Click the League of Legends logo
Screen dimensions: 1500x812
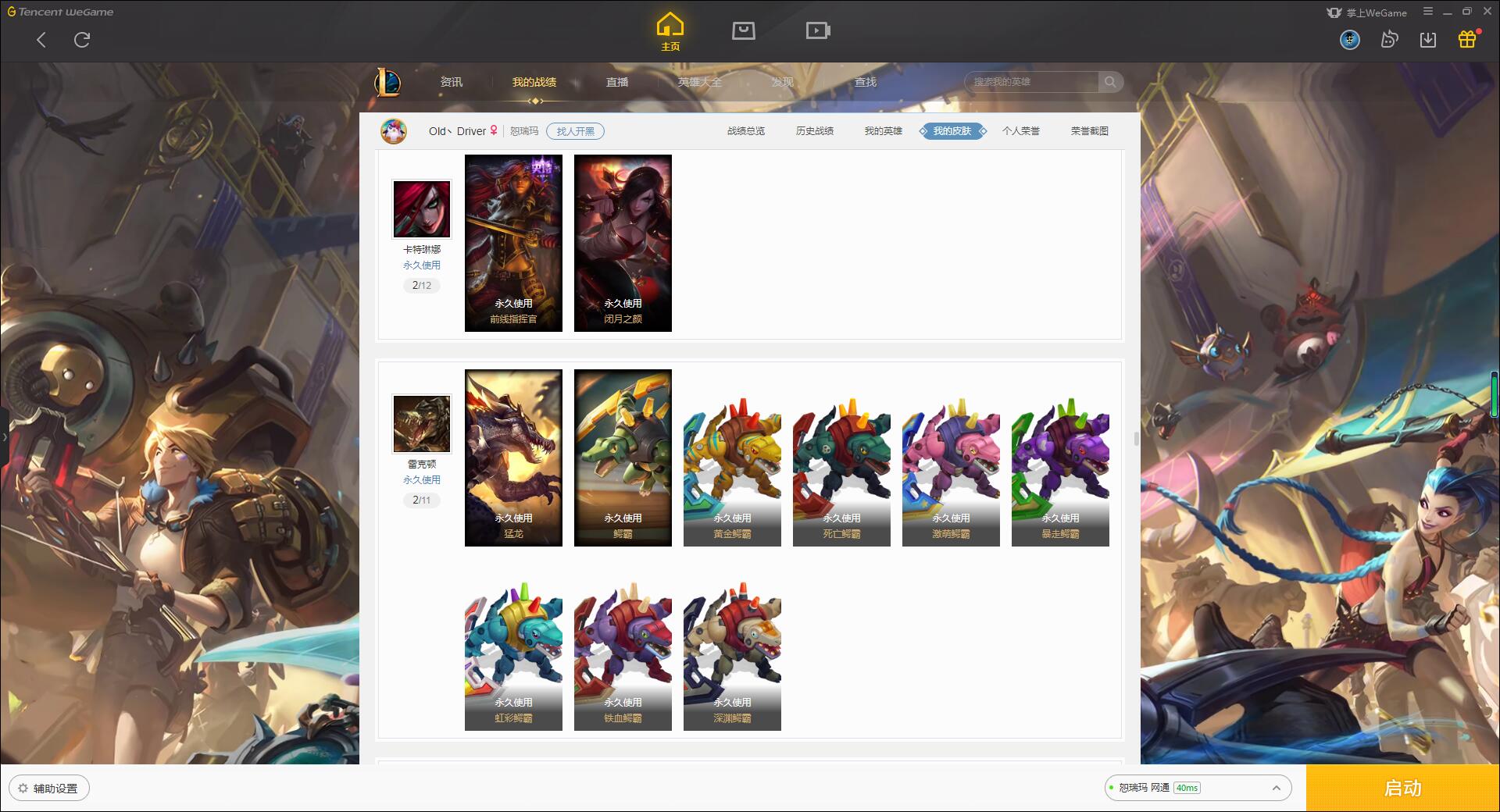[x=387, y=82]
